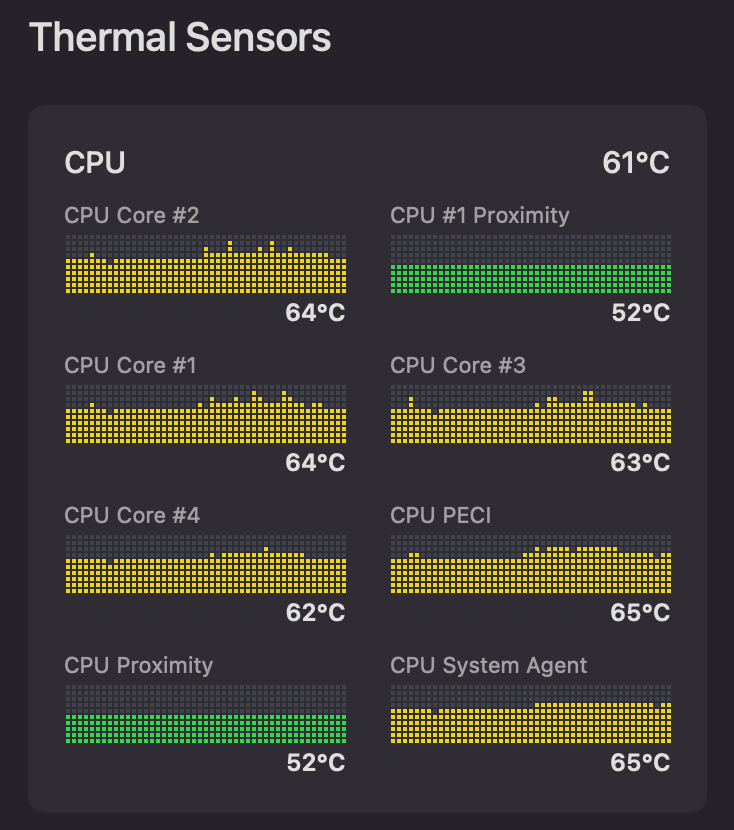
Task: Click the CPU Core #3 sensor chart
Action: click(530, 418)
